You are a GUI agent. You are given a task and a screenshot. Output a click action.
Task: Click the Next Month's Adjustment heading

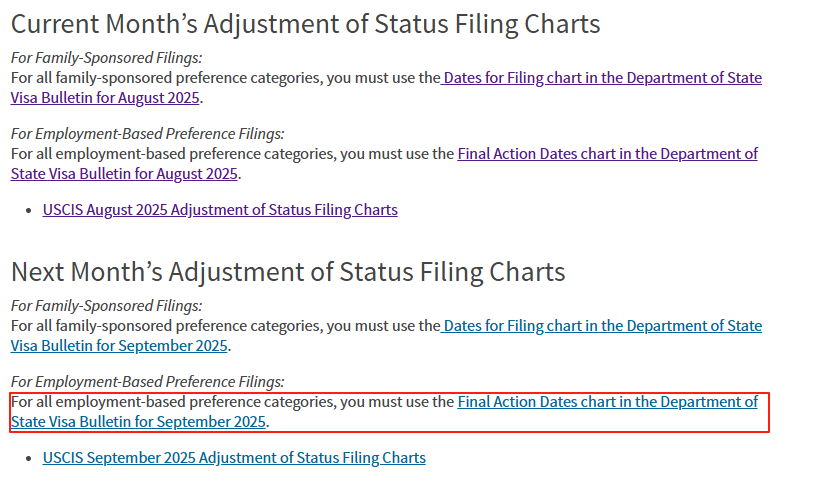click(288, 271)
